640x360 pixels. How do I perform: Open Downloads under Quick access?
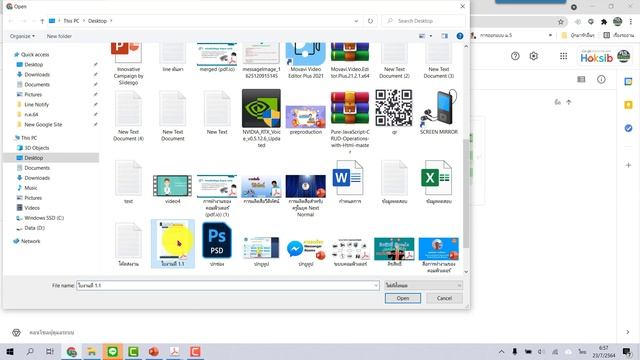[x=37, y=75]
